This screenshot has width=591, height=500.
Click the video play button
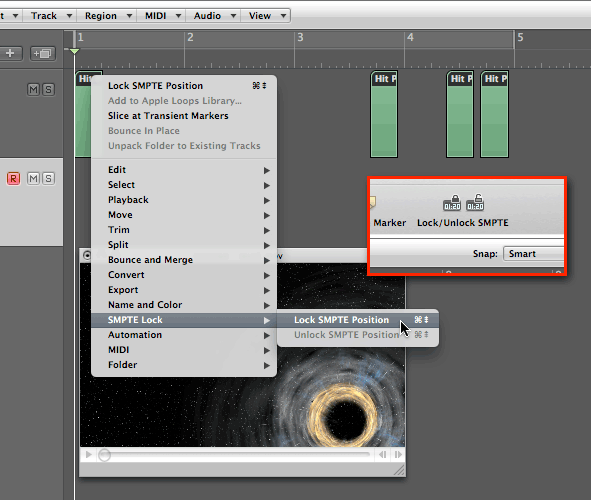point(89,454)
